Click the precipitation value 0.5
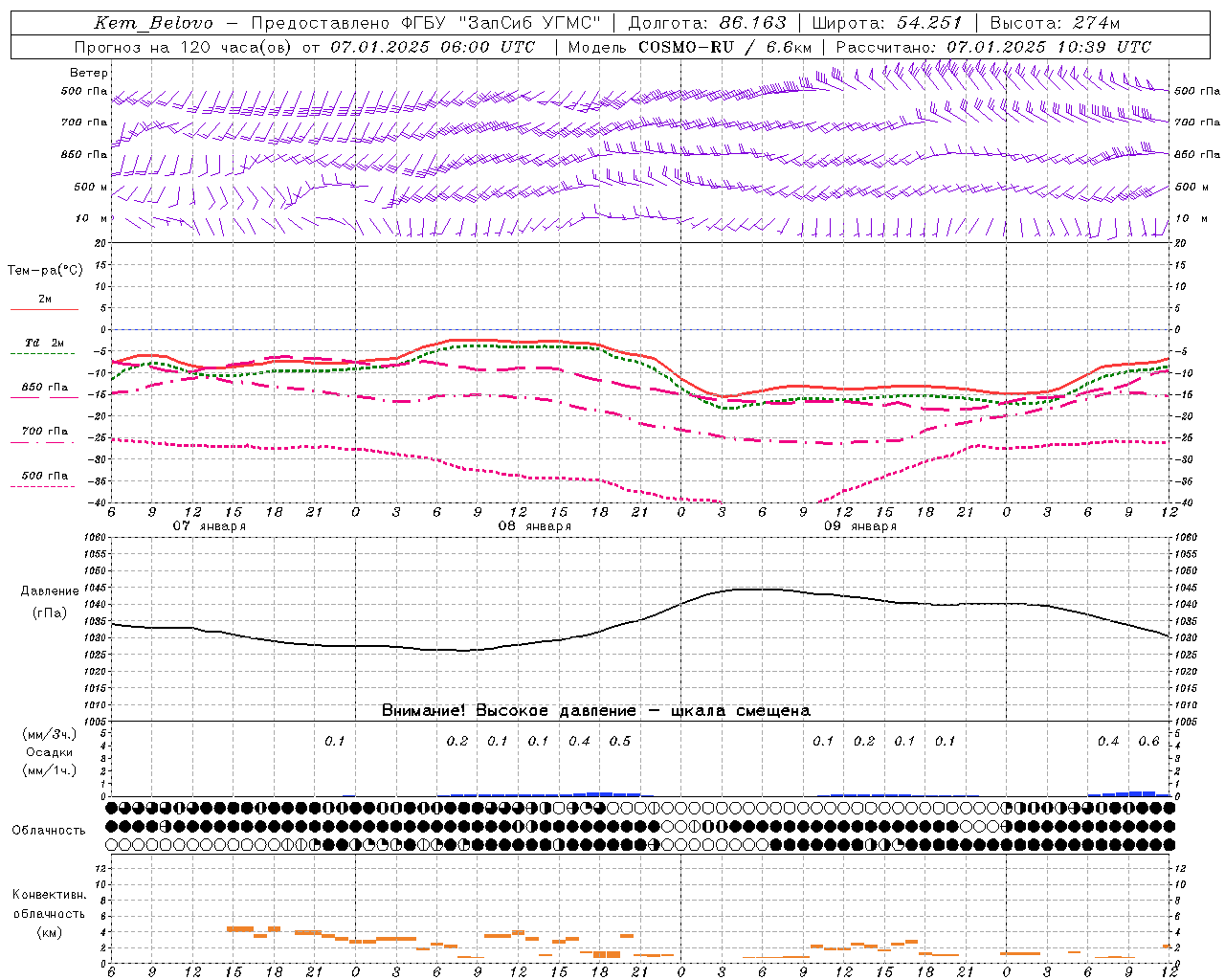Screen dimensions: 1225x980 [x=620, y=742]
